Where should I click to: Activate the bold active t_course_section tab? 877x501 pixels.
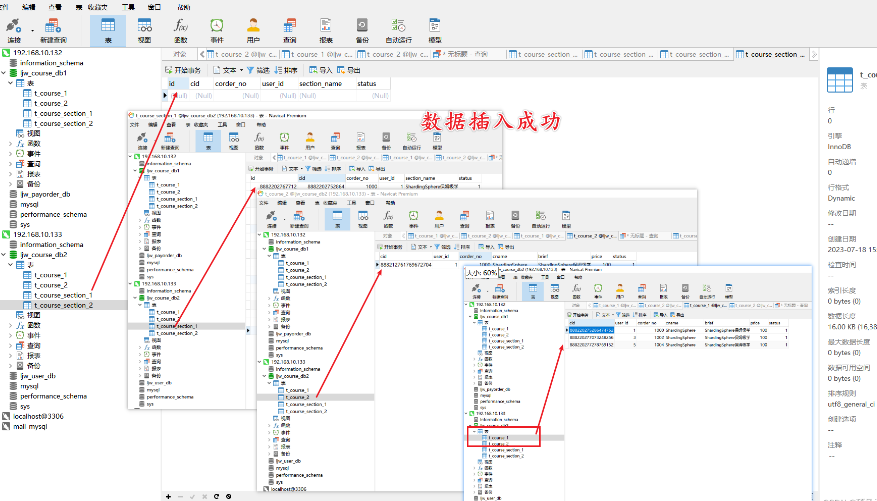click(x=772, y=55)
